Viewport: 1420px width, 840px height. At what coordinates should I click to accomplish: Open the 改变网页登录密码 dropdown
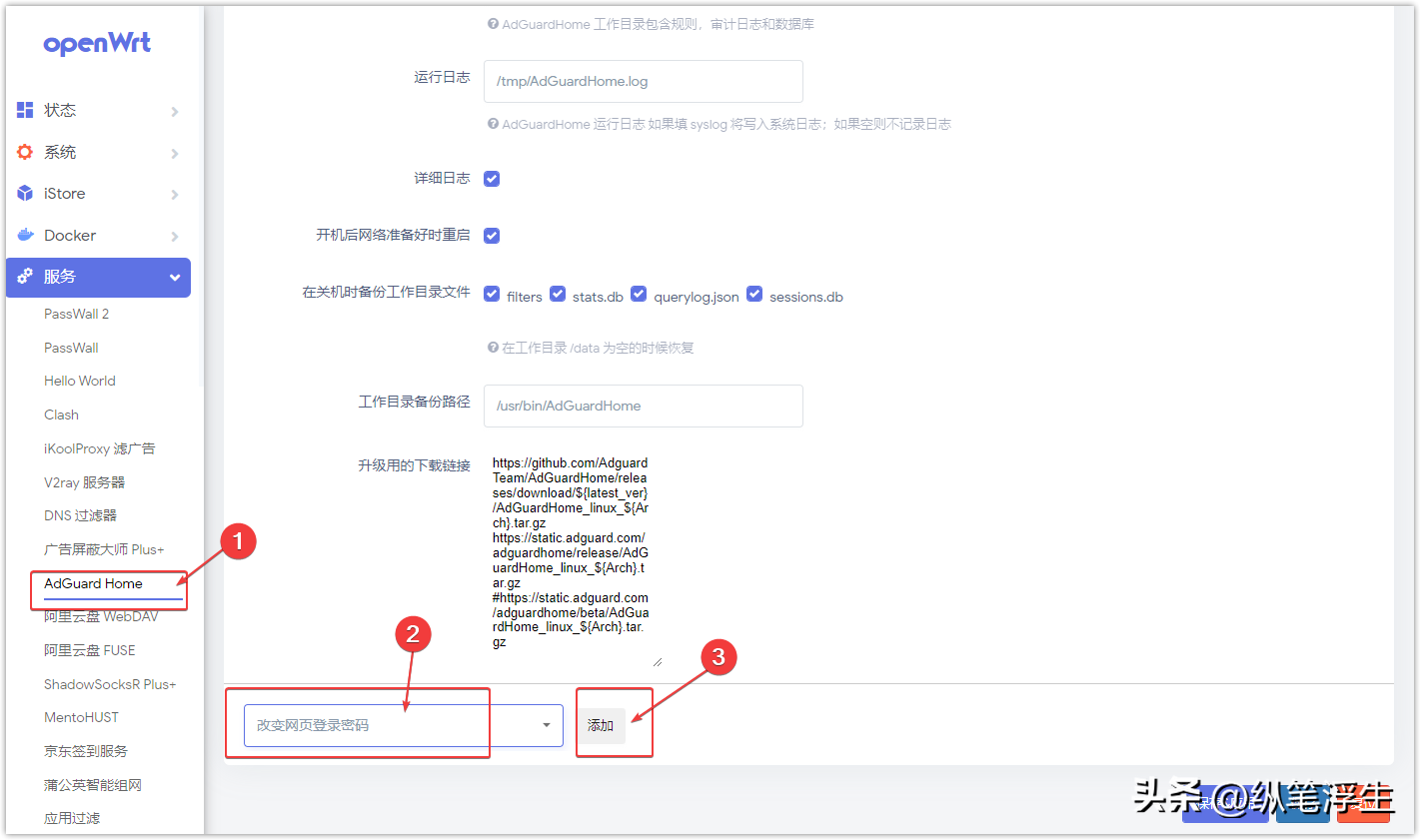[x=404, y=725]
